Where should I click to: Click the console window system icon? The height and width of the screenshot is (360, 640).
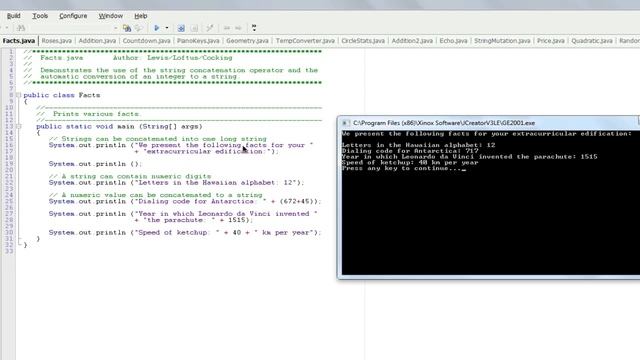tap(345, 123)
